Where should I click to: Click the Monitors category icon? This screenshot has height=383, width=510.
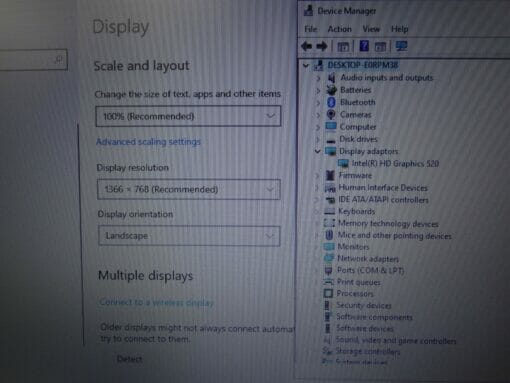329,247
